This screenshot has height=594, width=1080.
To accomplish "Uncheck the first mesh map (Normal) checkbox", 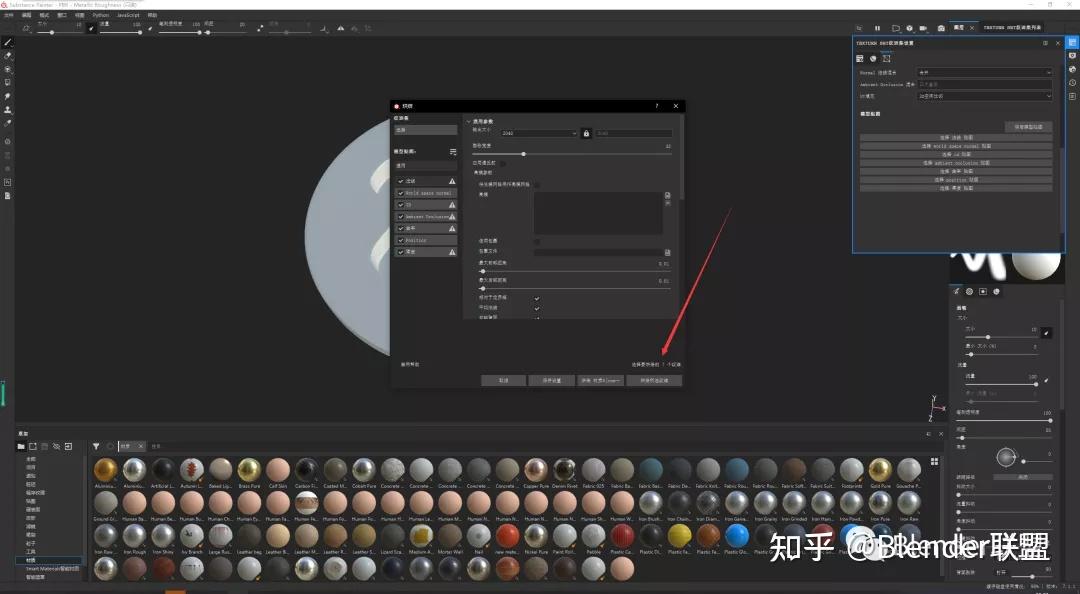I will (x=401, y=181).
